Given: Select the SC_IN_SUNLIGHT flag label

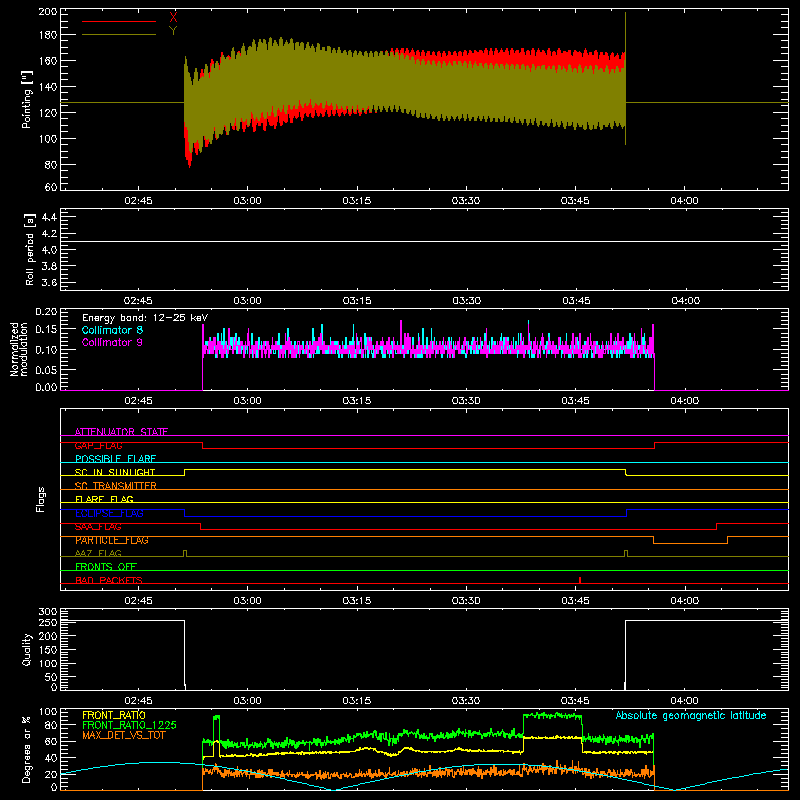Looking at the screenshot, I should click(115, 472).
